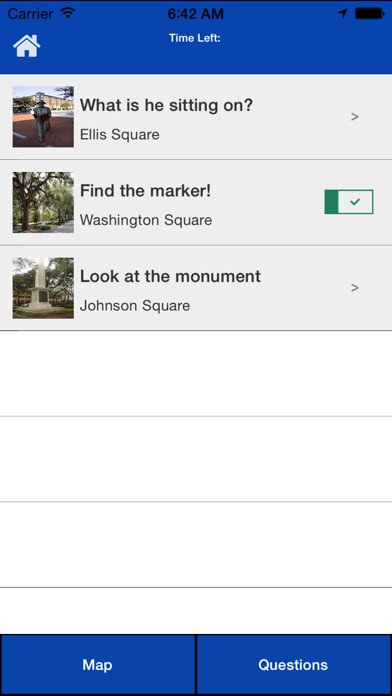
Task: Switch to the Map tab
Action: point(98,664)
